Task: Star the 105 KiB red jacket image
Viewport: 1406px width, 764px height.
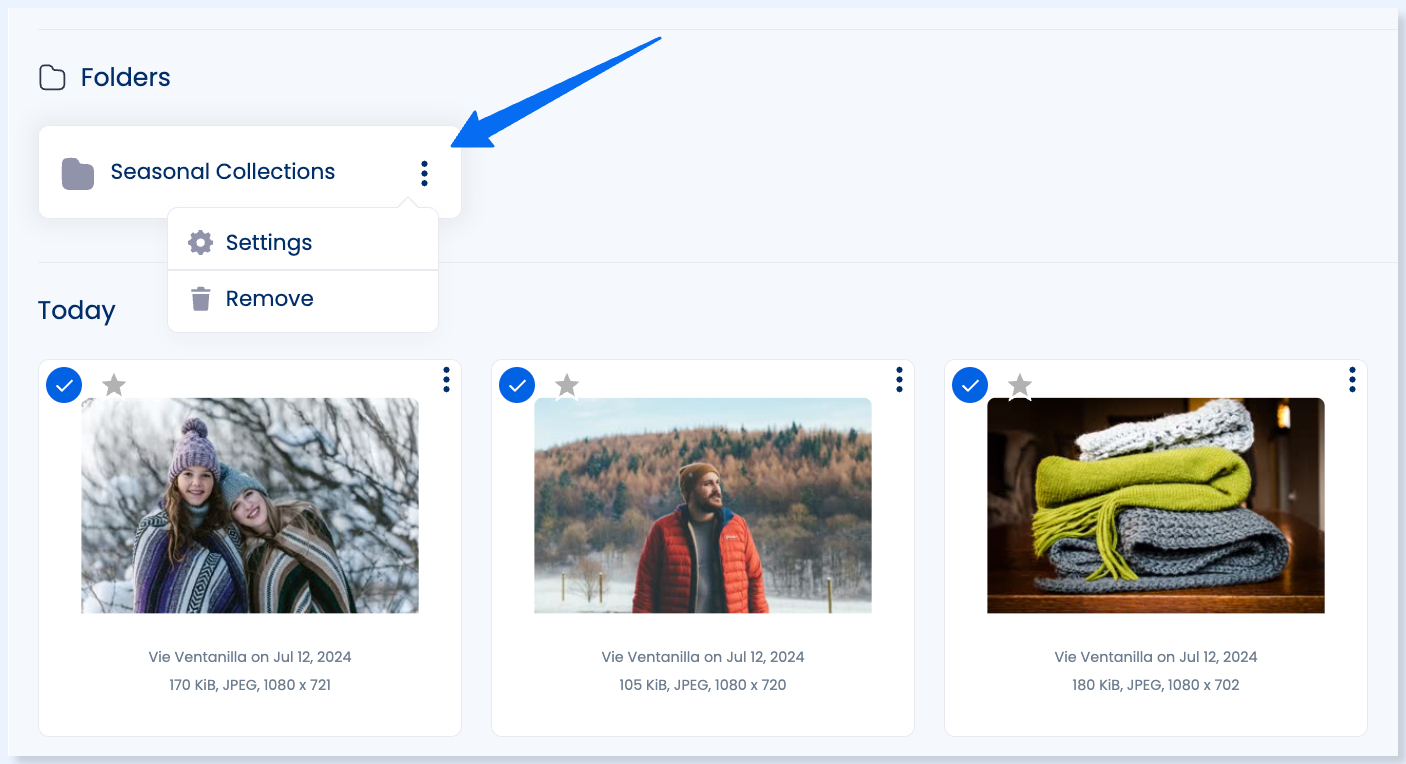Action: (x=567, y=384)
